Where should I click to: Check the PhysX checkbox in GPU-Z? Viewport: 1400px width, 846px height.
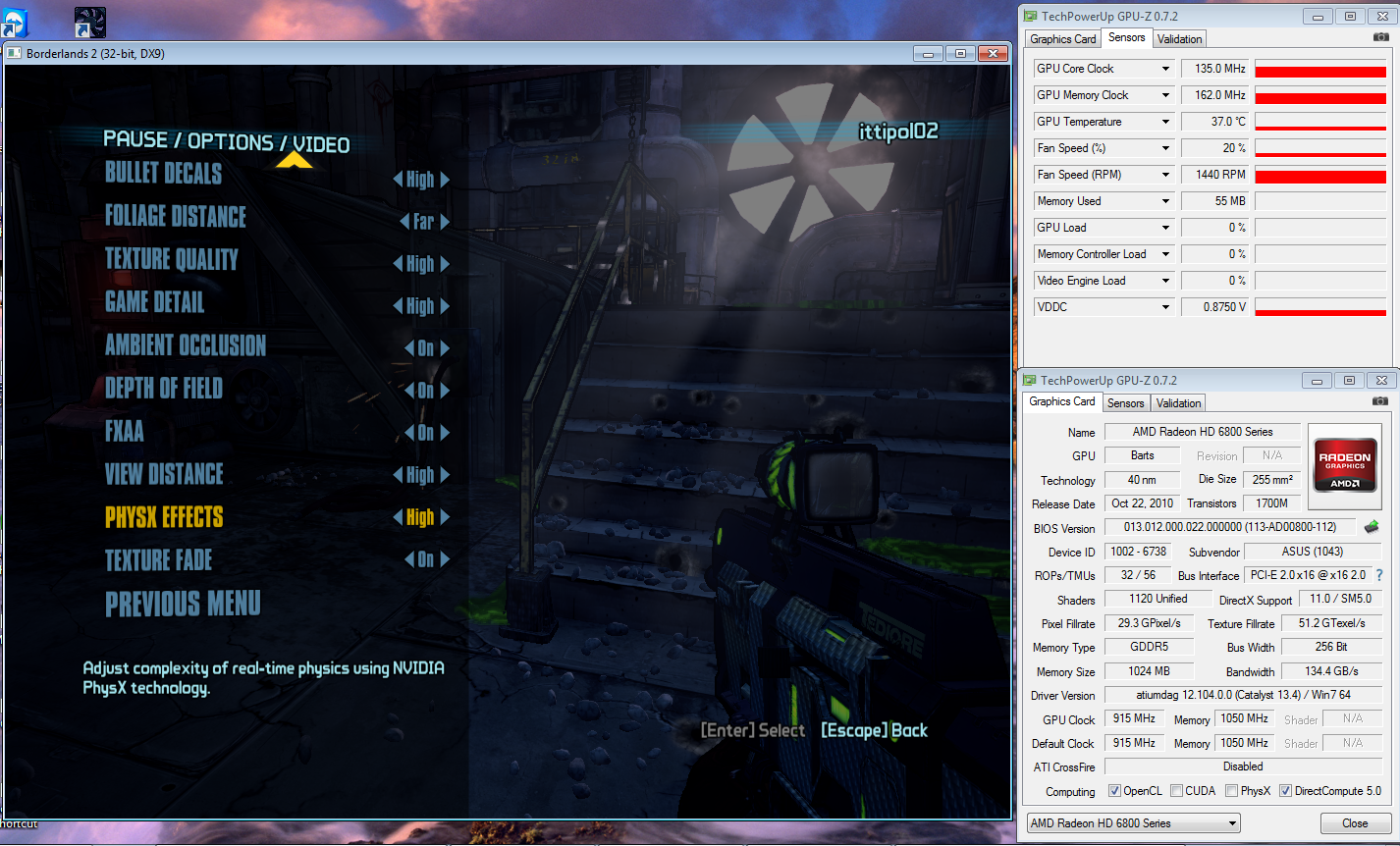1231,791
